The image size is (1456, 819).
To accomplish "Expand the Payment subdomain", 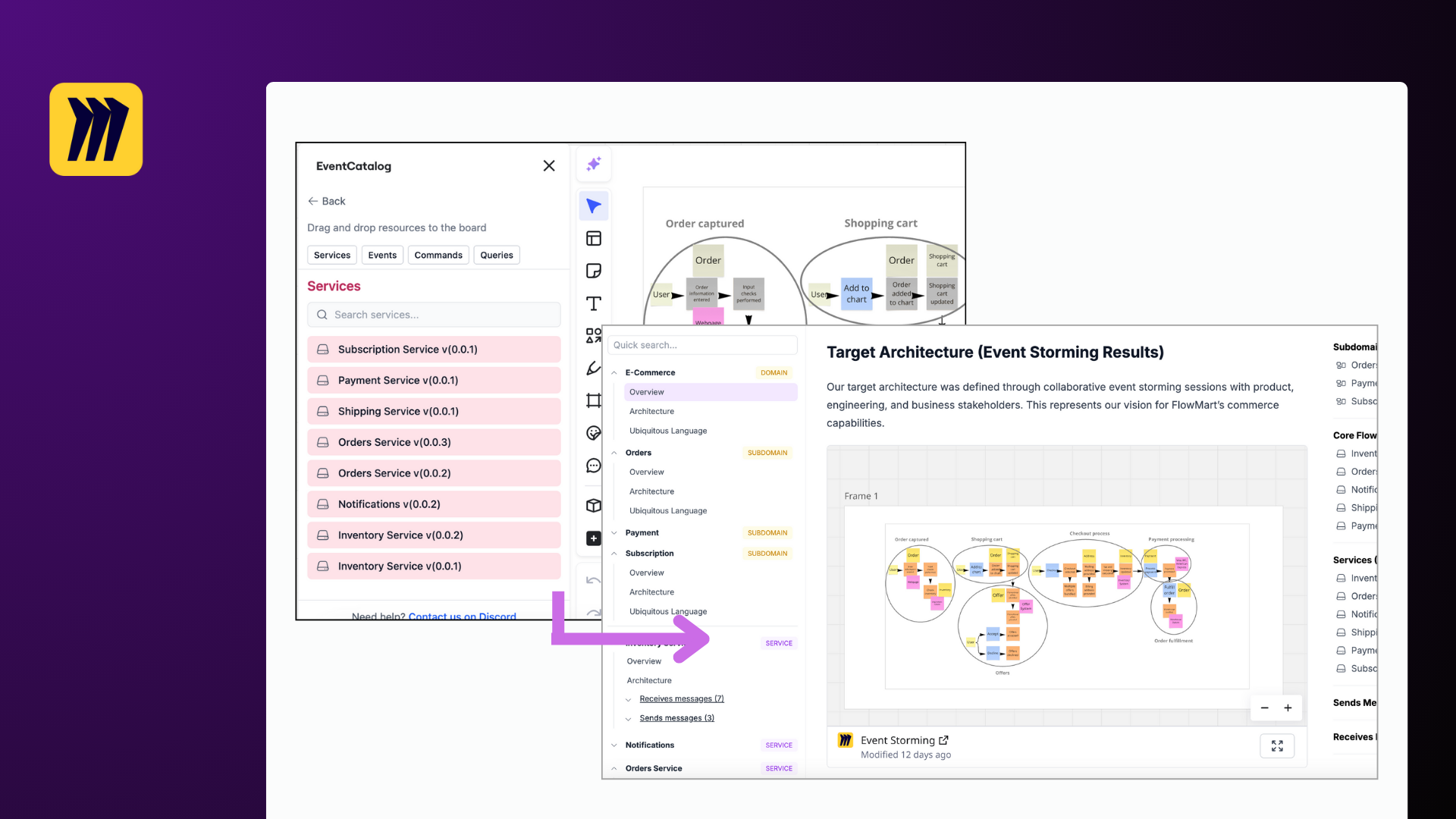I will (x=614, y=533).
